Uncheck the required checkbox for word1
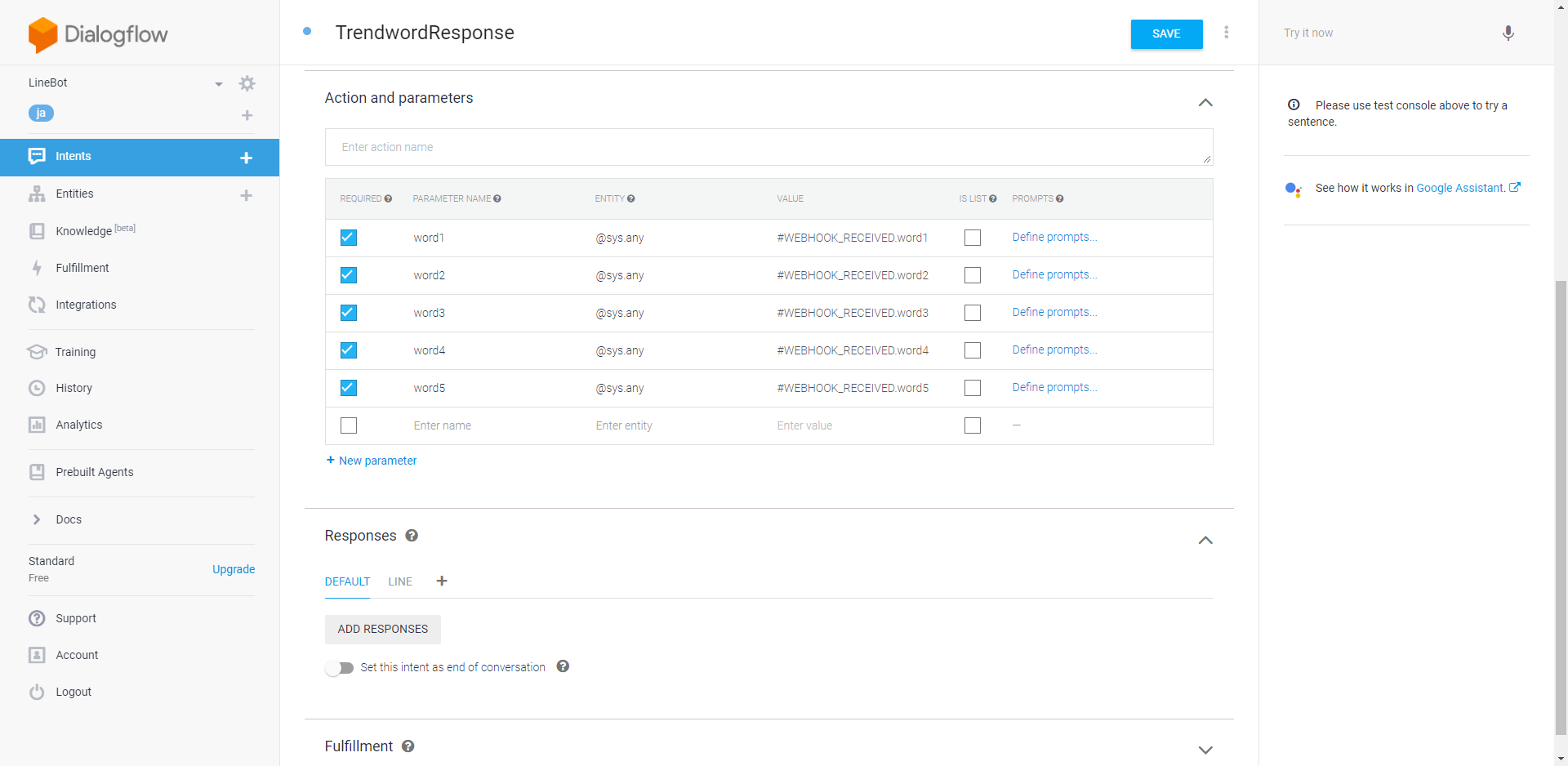This screenshot has height=766, width=1568. 348,238
